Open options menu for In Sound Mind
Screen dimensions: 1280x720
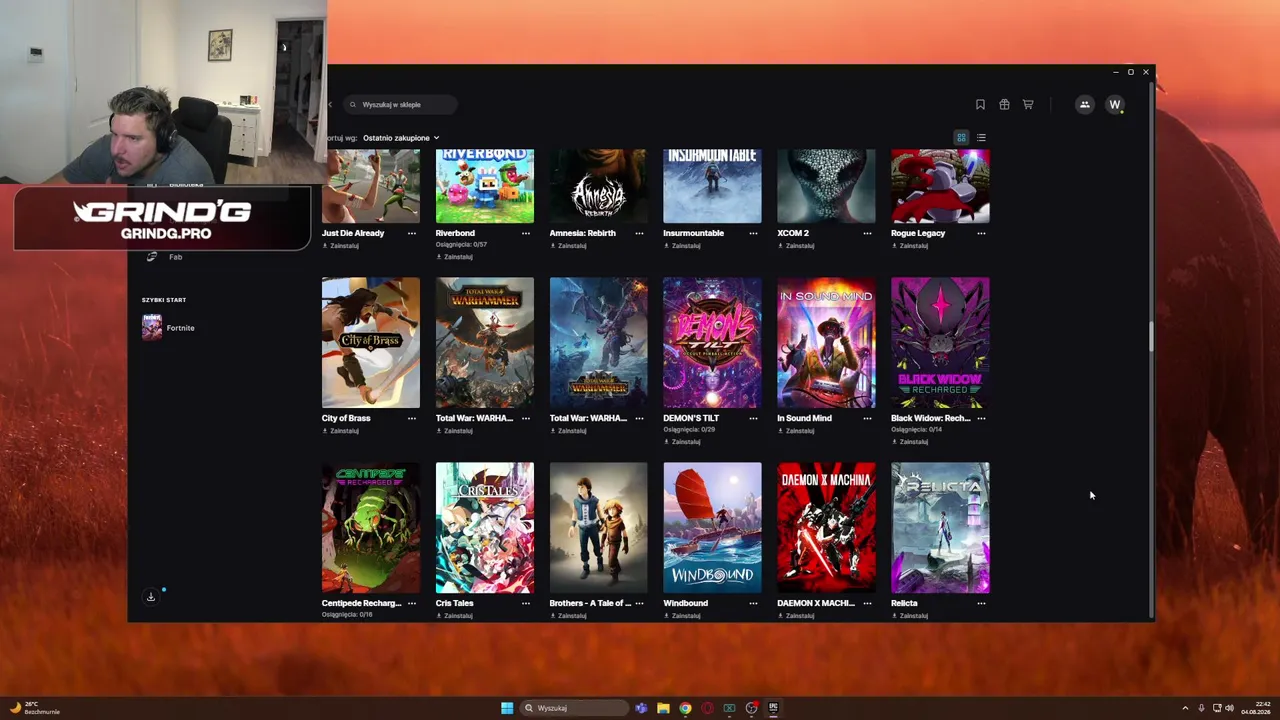click(867, 418)
